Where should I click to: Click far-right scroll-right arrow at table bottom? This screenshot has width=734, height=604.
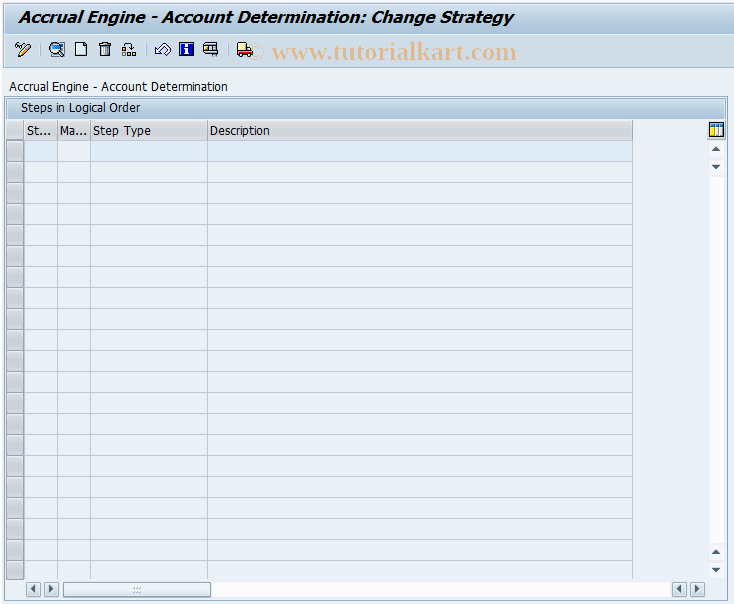pyautogui.click(x=697, y=589)
